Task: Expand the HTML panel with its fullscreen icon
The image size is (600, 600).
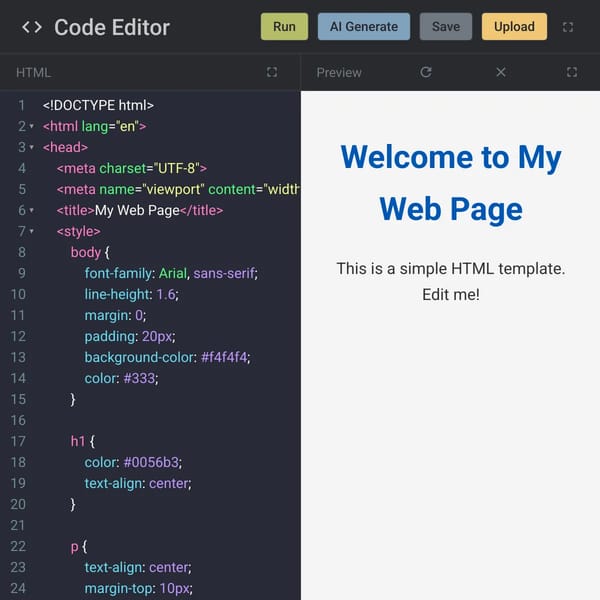Action: pos(272,72)
